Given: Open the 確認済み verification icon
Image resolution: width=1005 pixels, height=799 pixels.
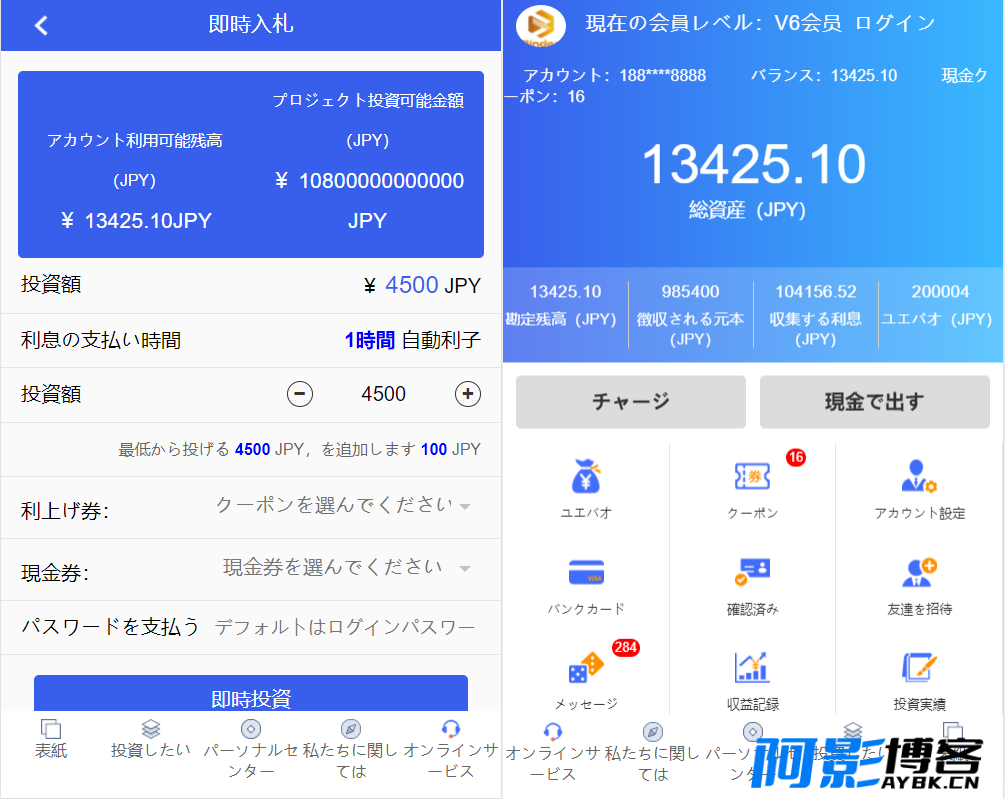Looking at the screenshot, I should (752, 571).
